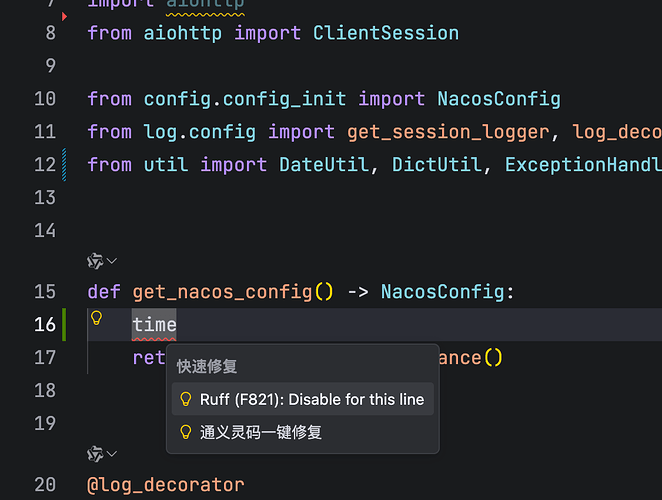
Task: Click the AI assistant icon above get_nacos_config
Action: click(95, 261)
